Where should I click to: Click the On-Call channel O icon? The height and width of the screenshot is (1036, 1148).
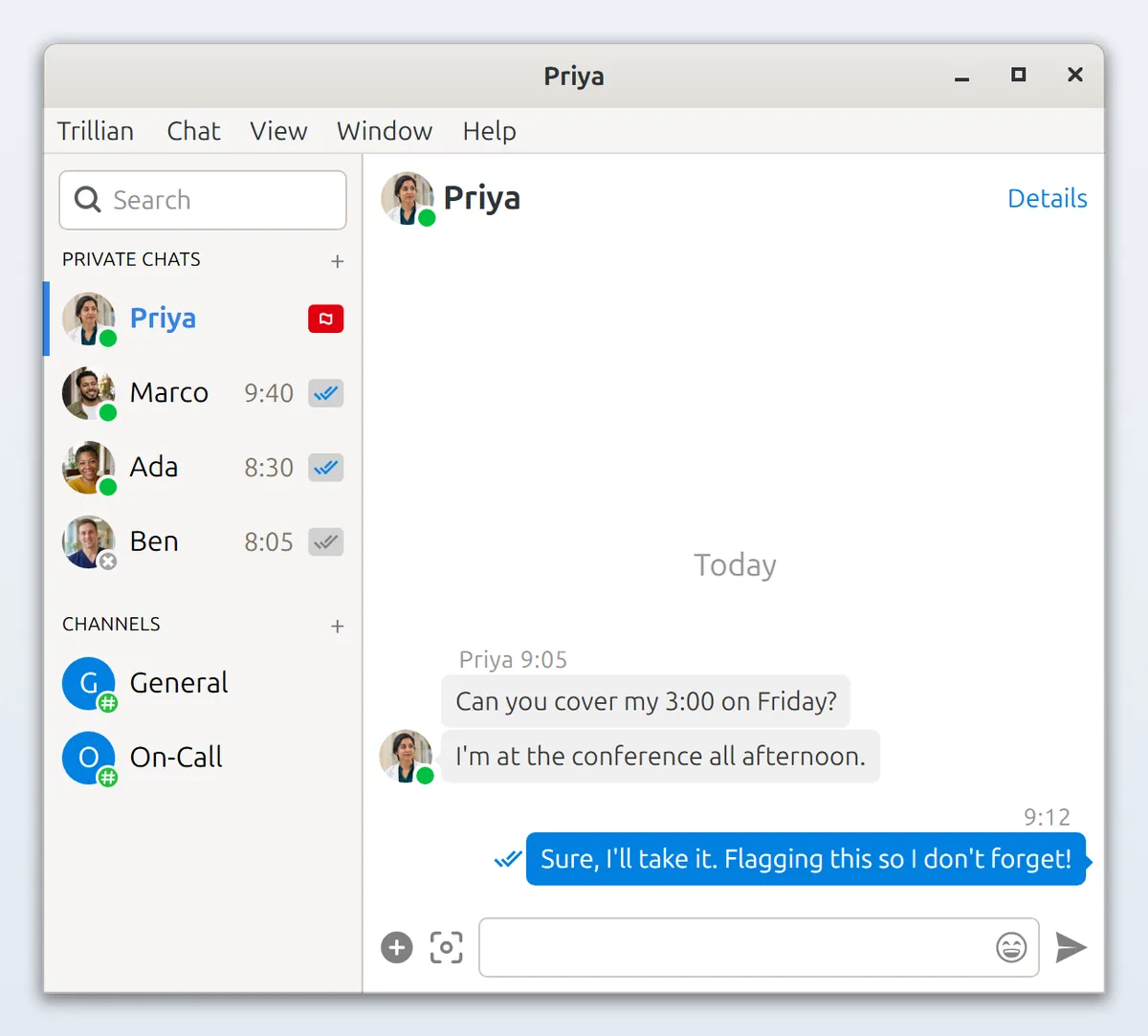(x=88, y=759)
